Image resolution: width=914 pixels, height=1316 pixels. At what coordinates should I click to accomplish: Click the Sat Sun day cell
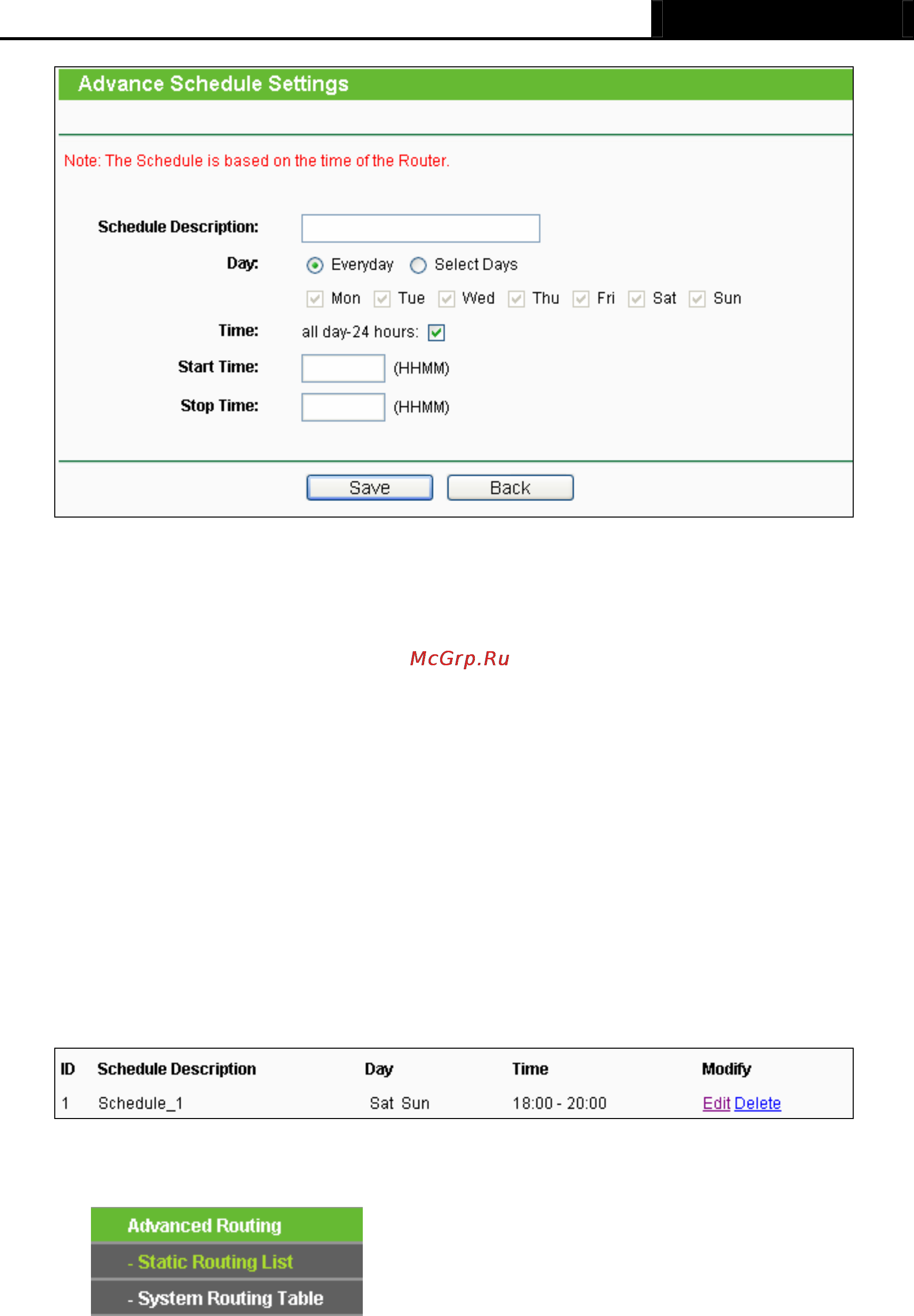(x=400, y=1103)
